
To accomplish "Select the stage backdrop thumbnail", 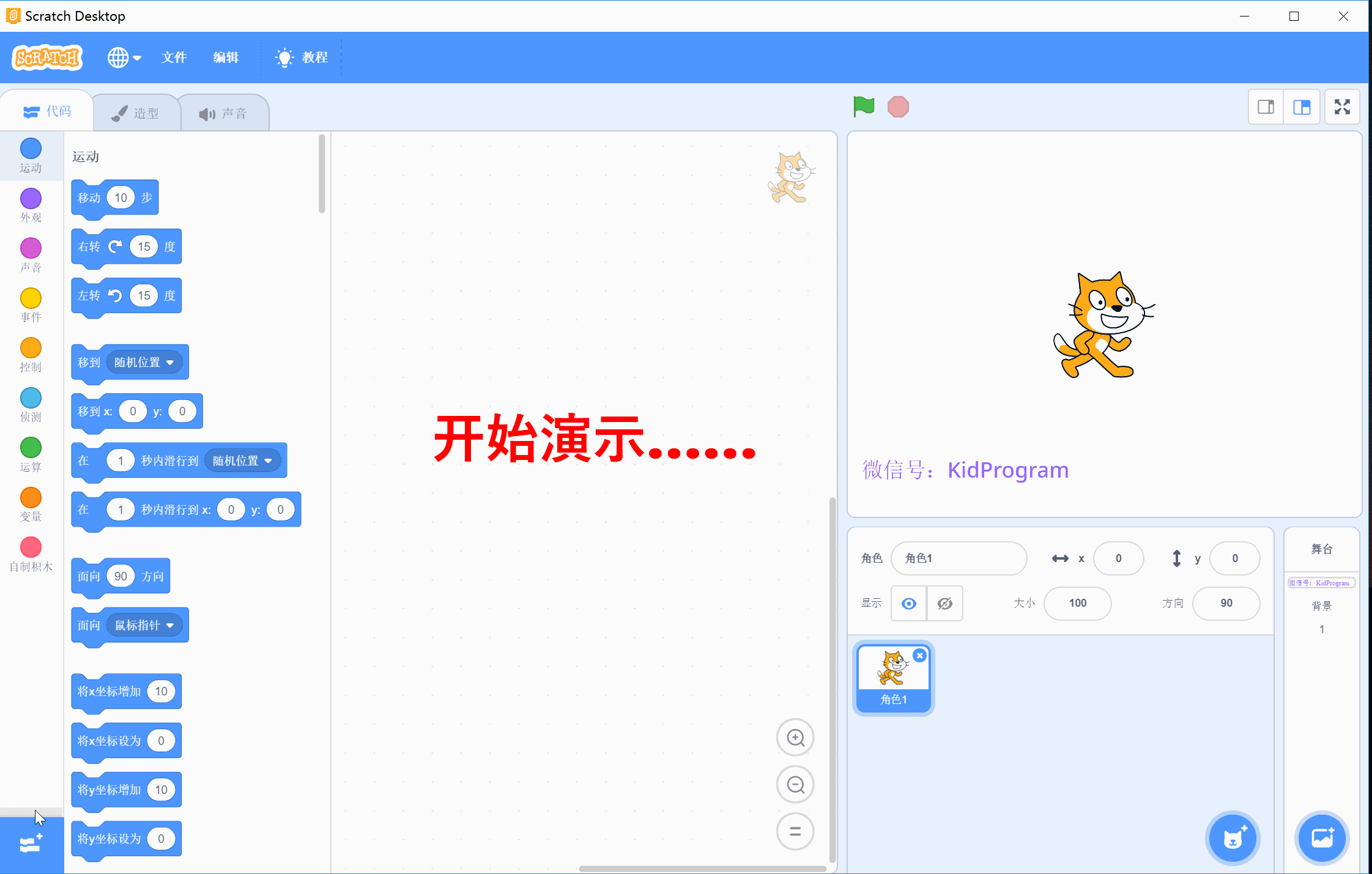I will tap(1322, 583).
